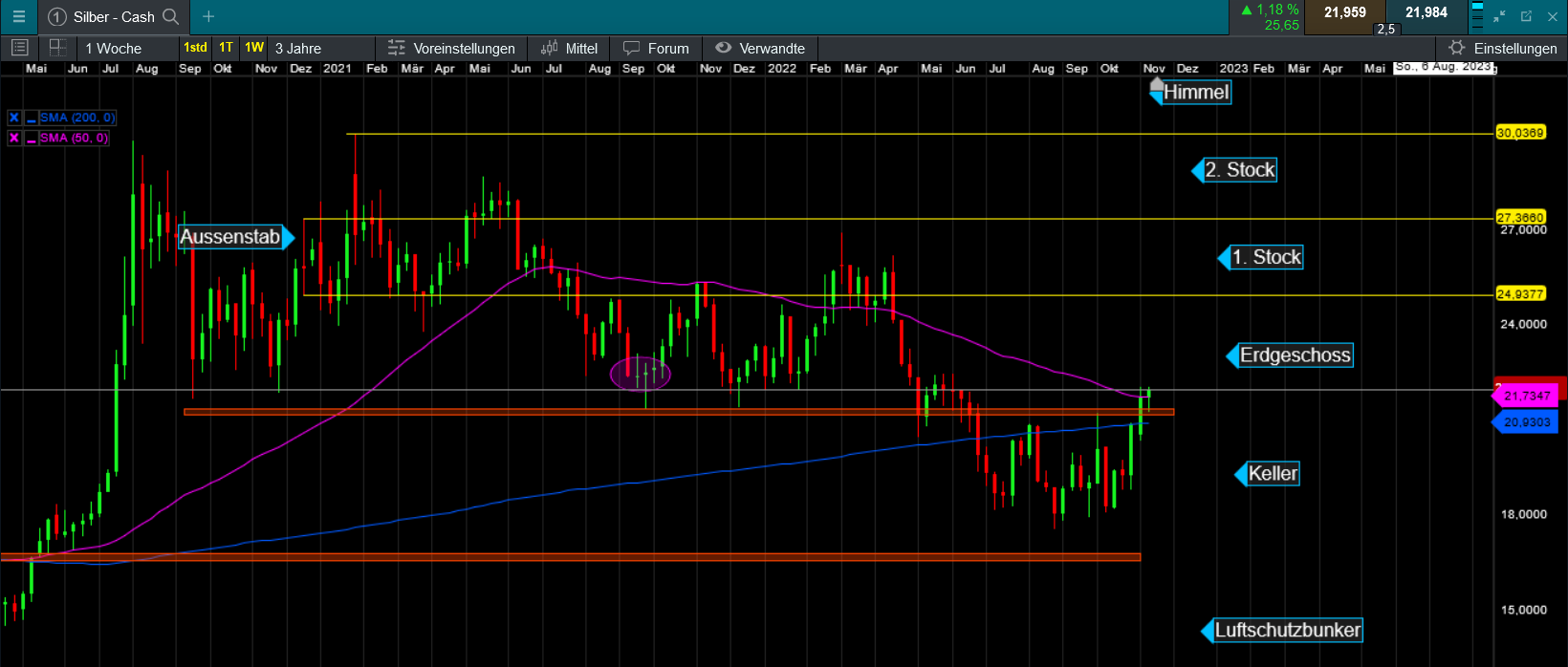Click magenta line style swatch of SMA 50

click(x=32, y=138)
